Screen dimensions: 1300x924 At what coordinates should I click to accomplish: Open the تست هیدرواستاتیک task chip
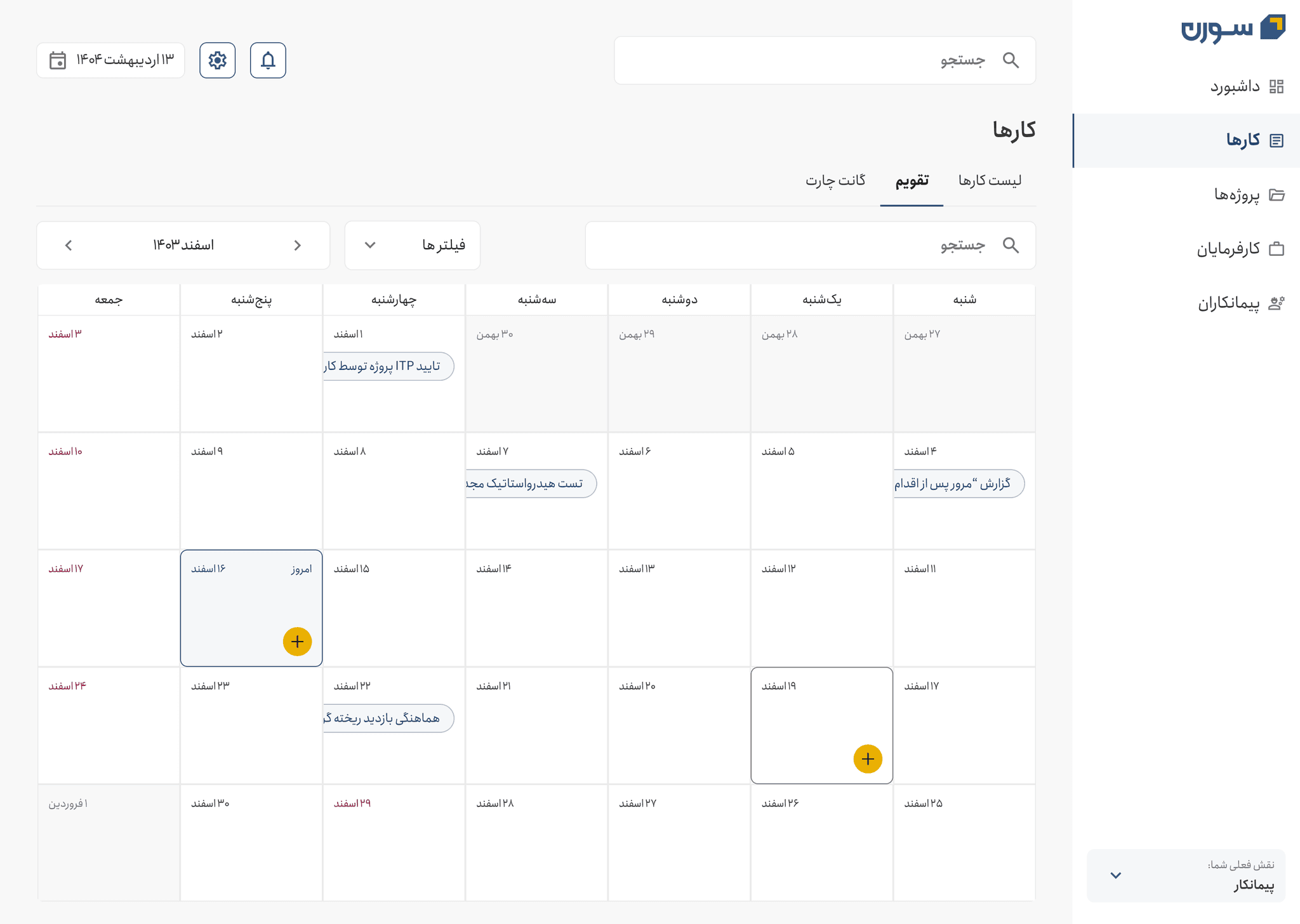tap(531, 484)
